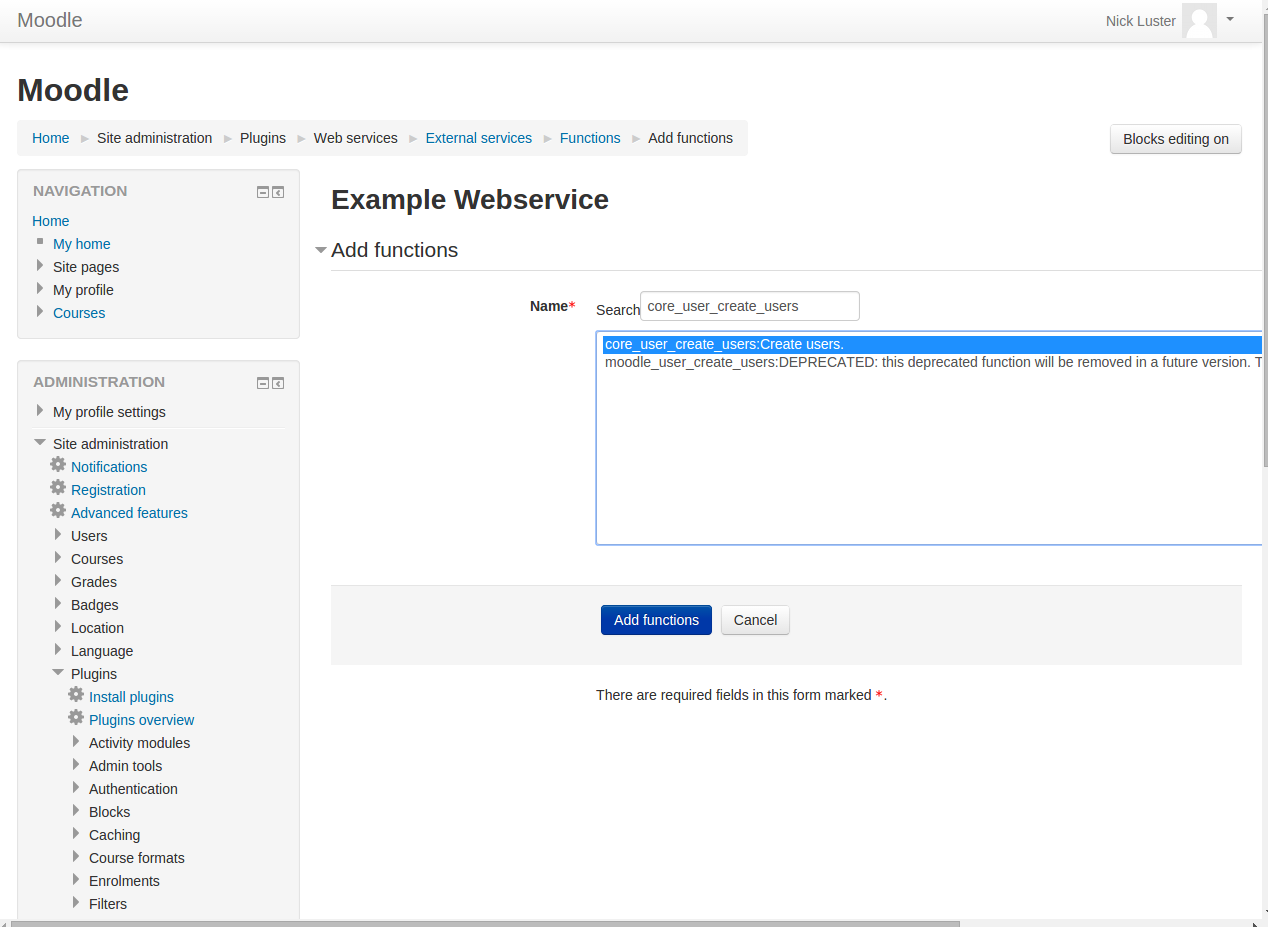Collapse the Plugins tree node
The width and height of the screenshot is (1268, 927).
(x=58, y=673)
